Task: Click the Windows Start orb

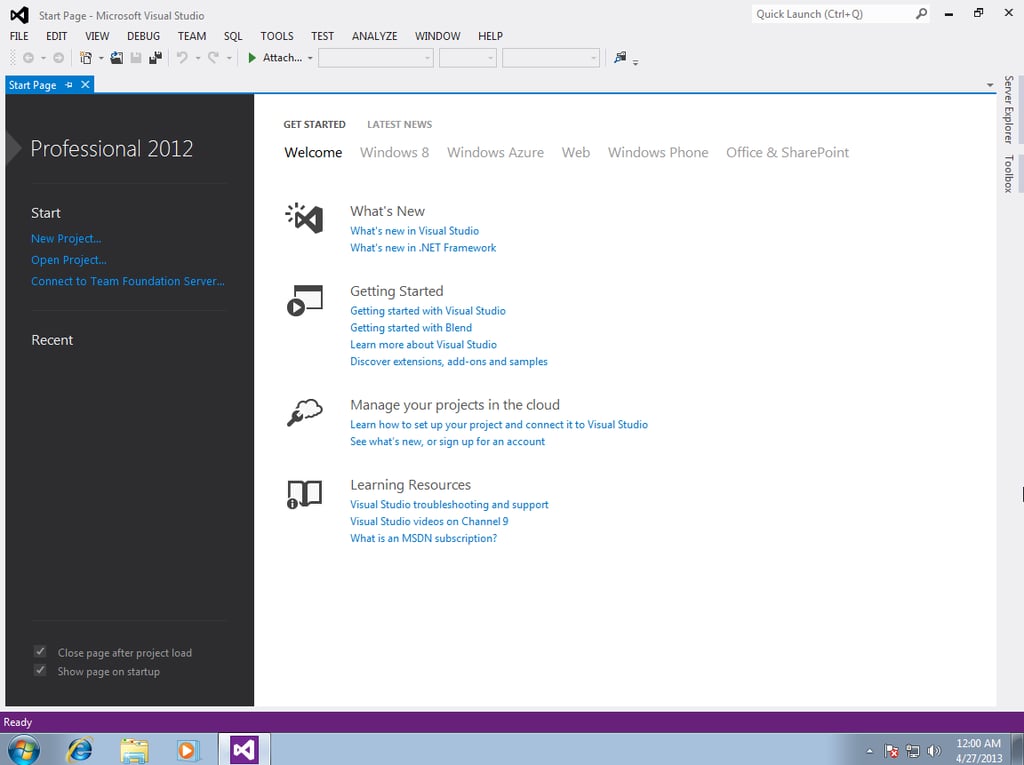Action: [23, 750]
